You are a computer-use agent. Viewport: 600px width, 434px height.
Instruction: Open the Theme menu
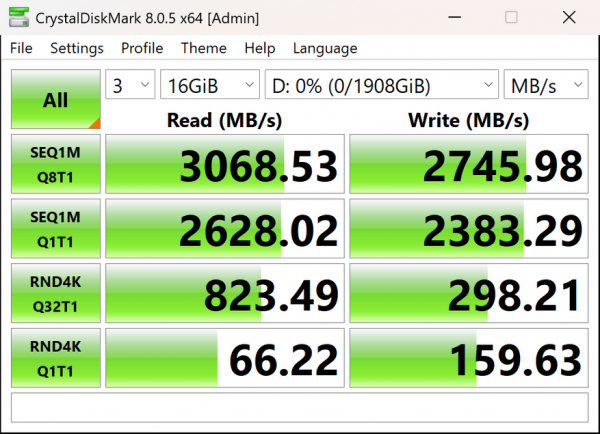point(204,48)
